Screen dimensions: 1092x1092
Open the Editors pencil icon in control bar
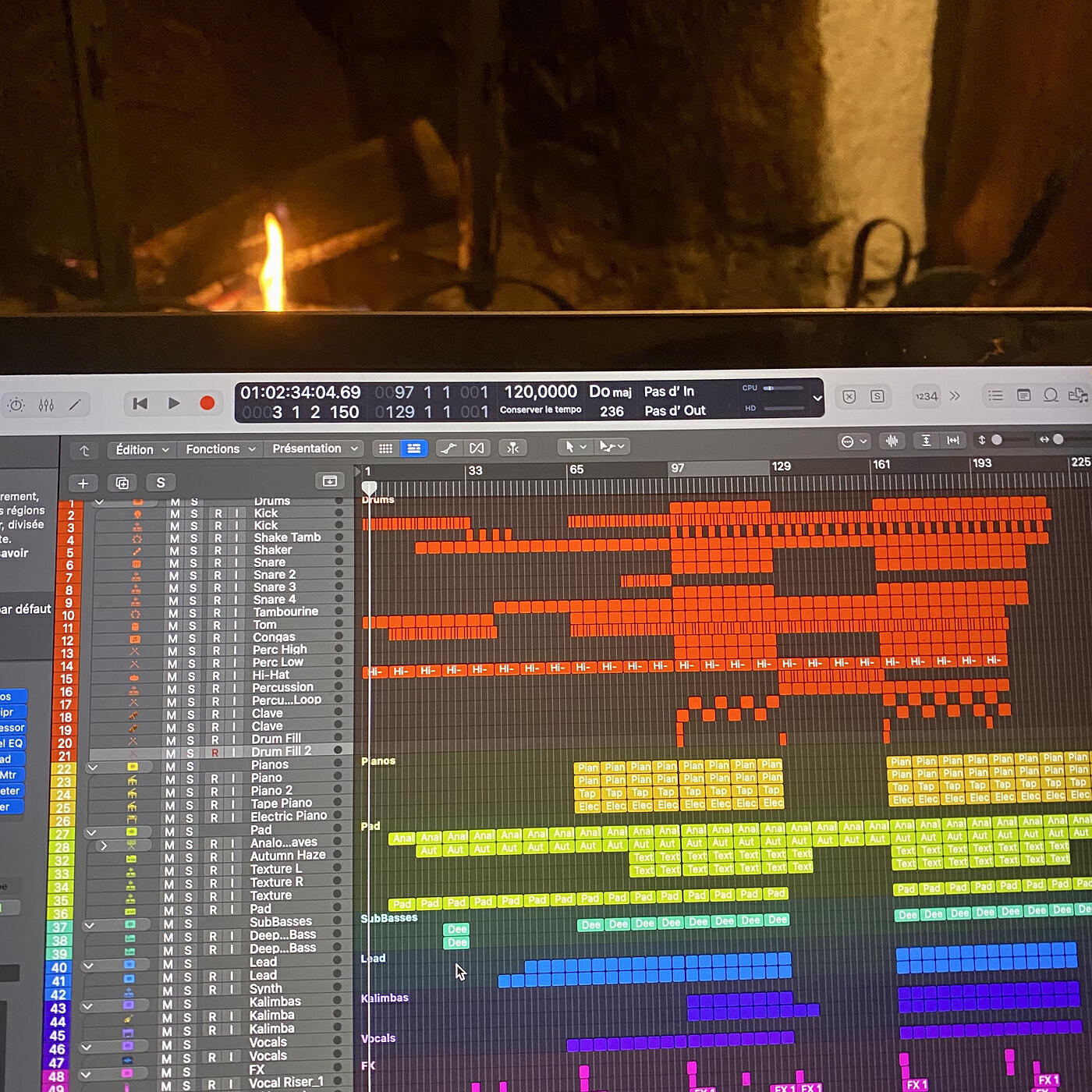pos(76,404)
